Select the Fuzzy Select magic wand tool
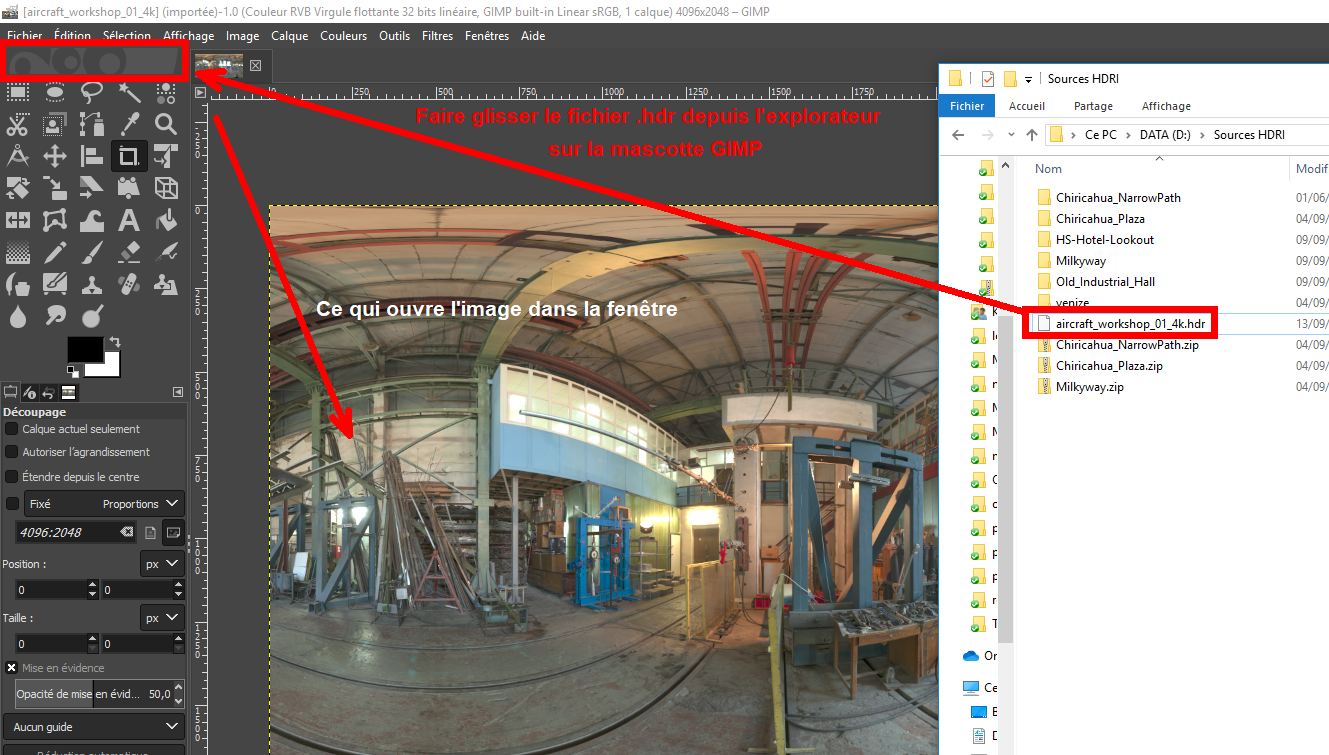This screenshot has width=1329, height=755. [129, 93]
